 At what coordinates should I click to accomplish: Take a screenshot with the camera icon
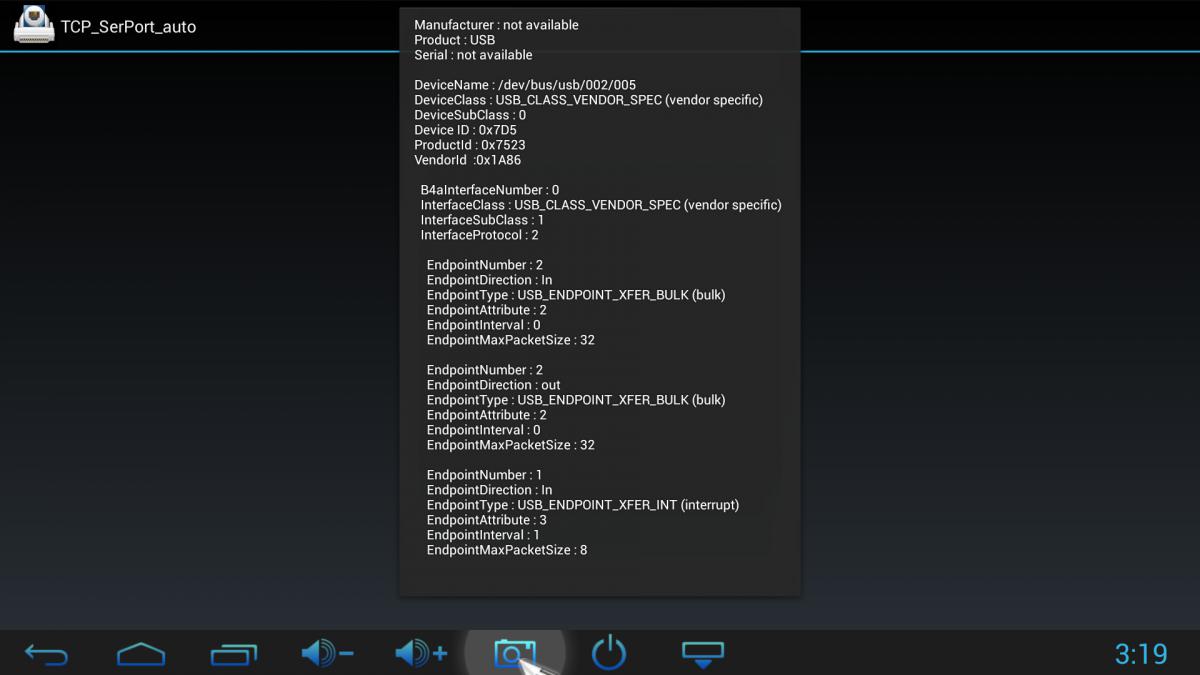[x=514, y=654]
